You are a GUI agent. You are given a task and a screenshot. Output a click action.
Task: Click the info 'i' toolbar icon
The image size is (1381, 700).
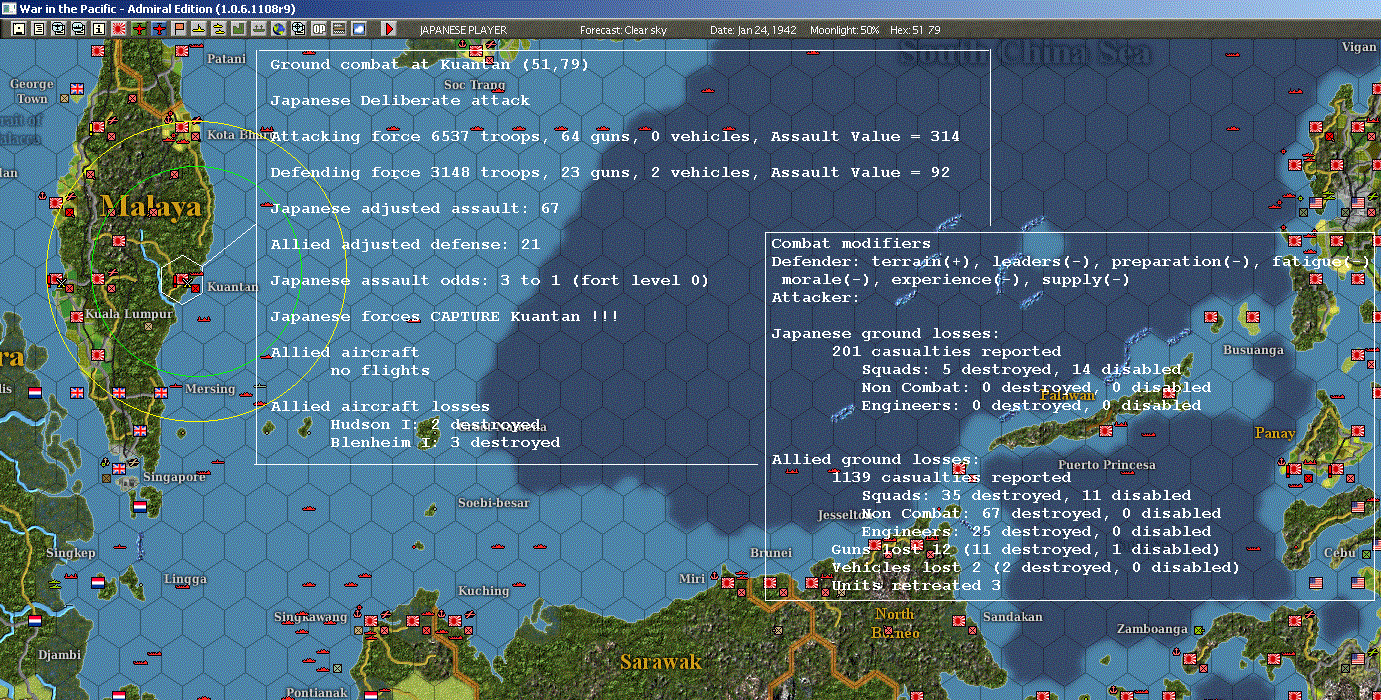click(x=98, y=30)
